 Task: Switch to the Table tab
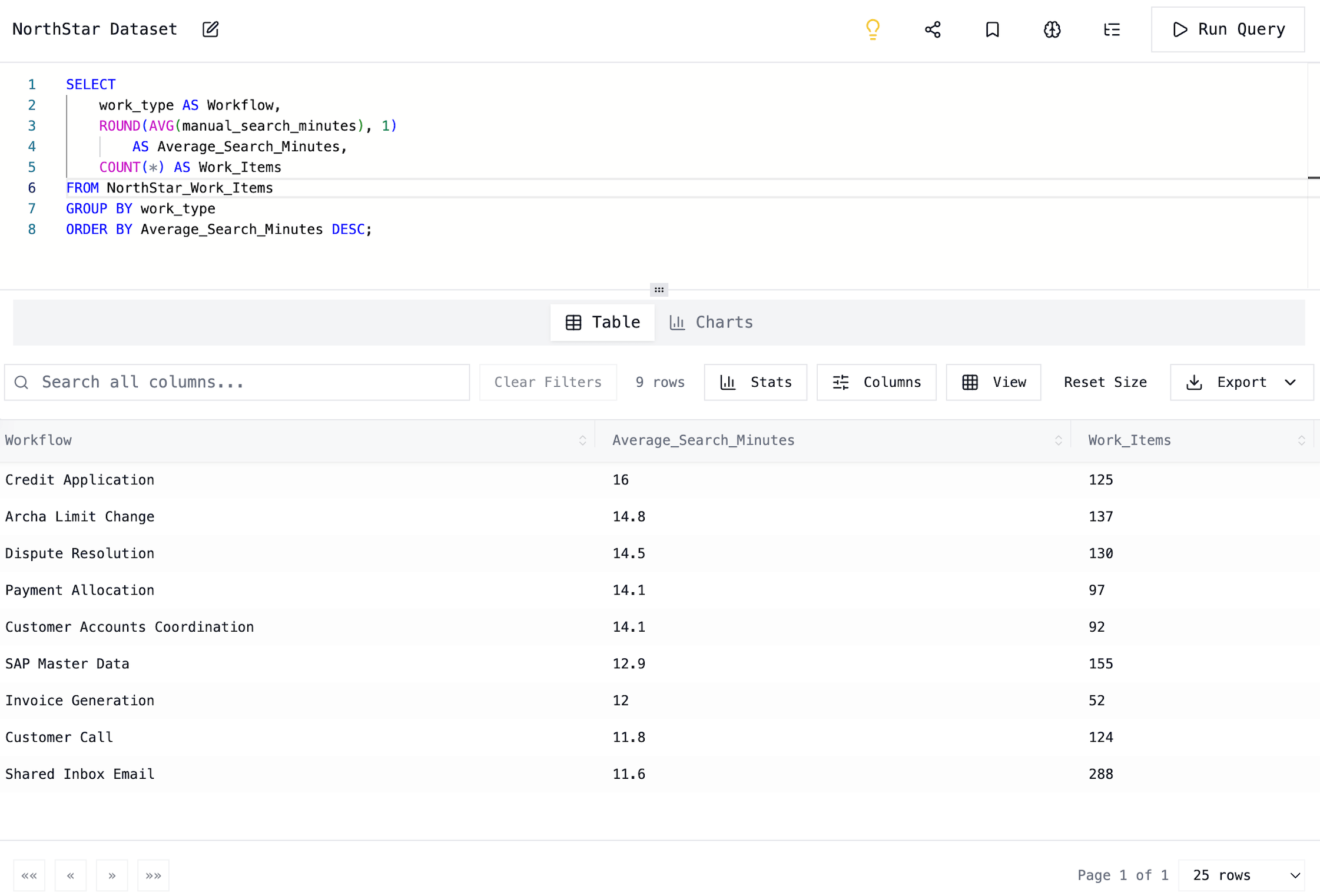602,322
